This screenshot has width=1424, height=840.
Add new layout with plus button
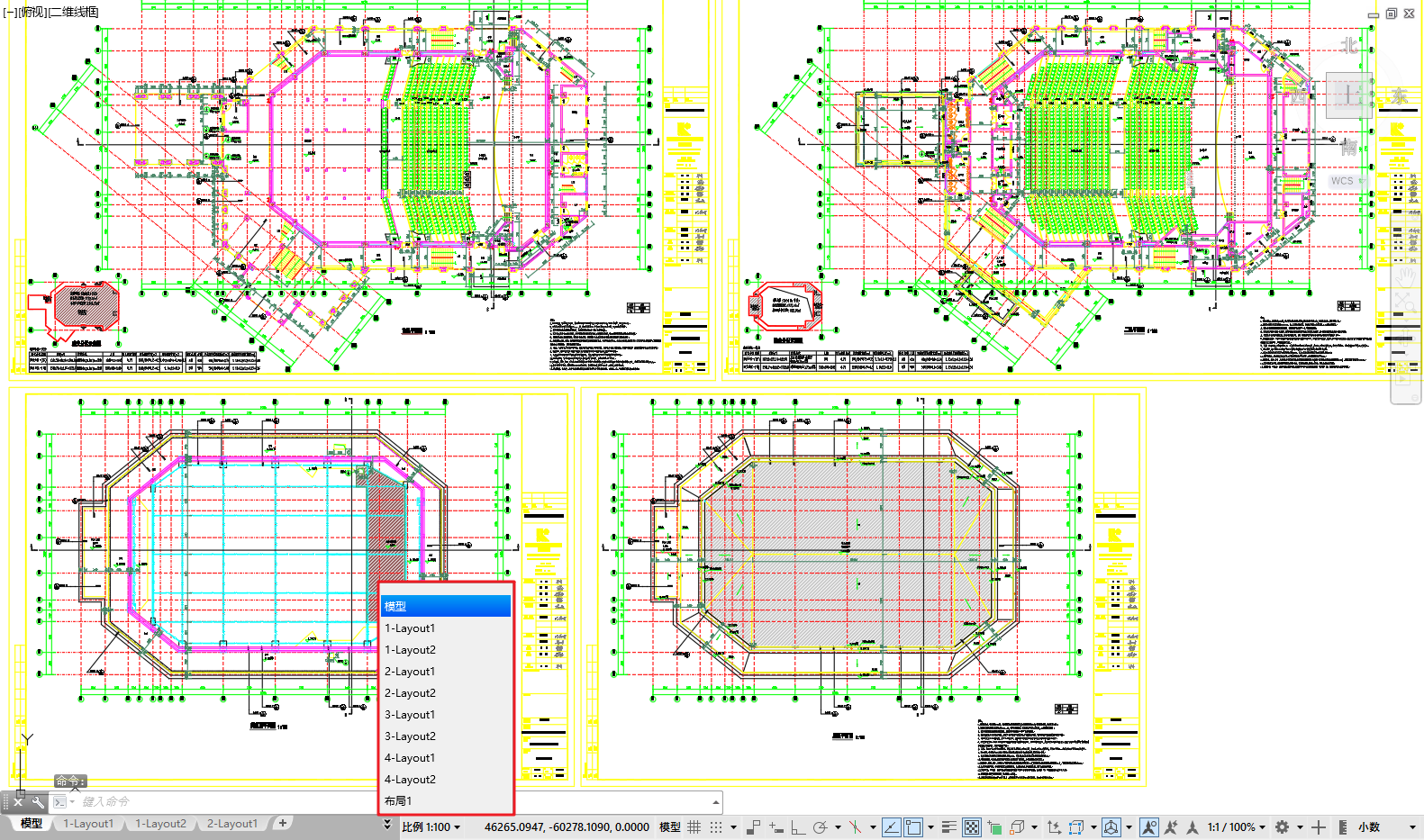tap(282, 823)
